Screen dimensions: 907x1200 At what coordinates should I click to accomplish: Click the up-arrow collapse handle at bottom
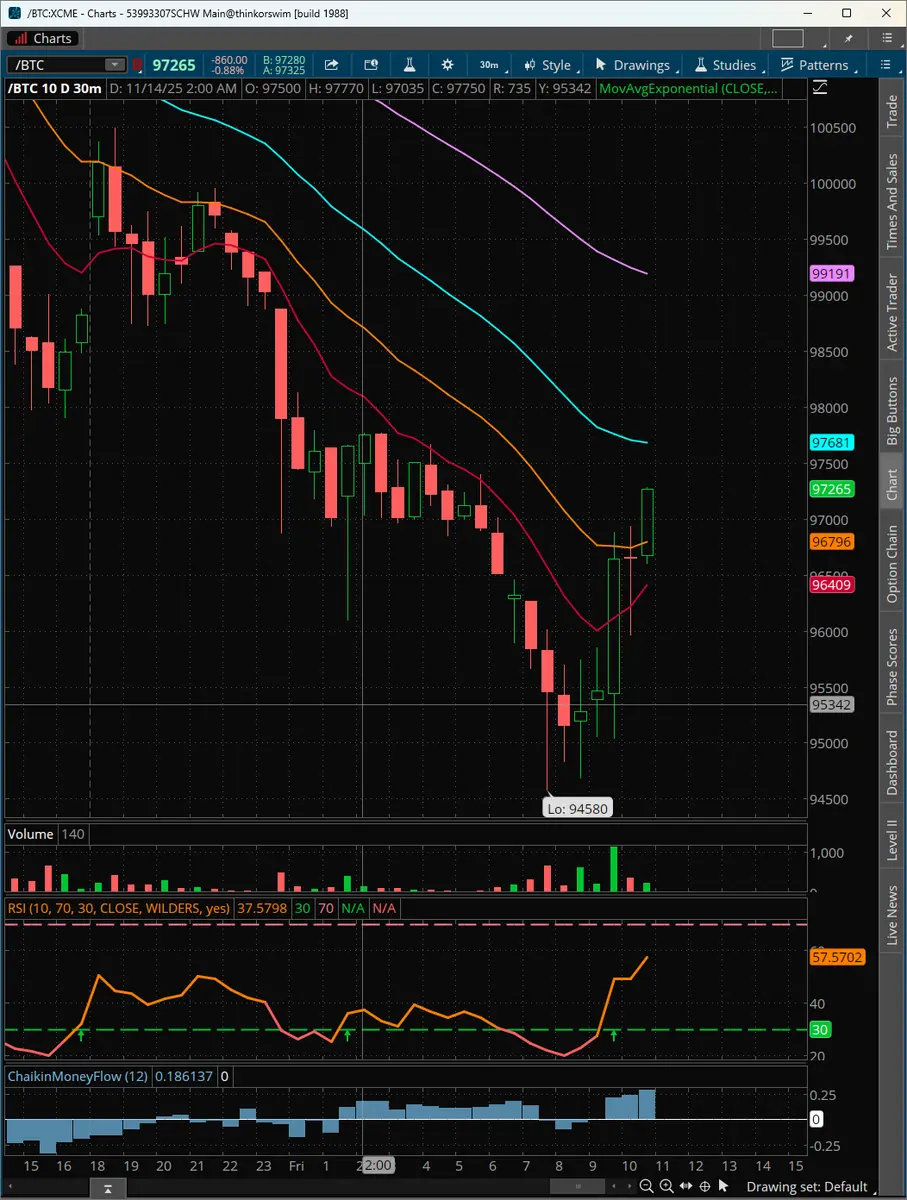click(109, 1189)
